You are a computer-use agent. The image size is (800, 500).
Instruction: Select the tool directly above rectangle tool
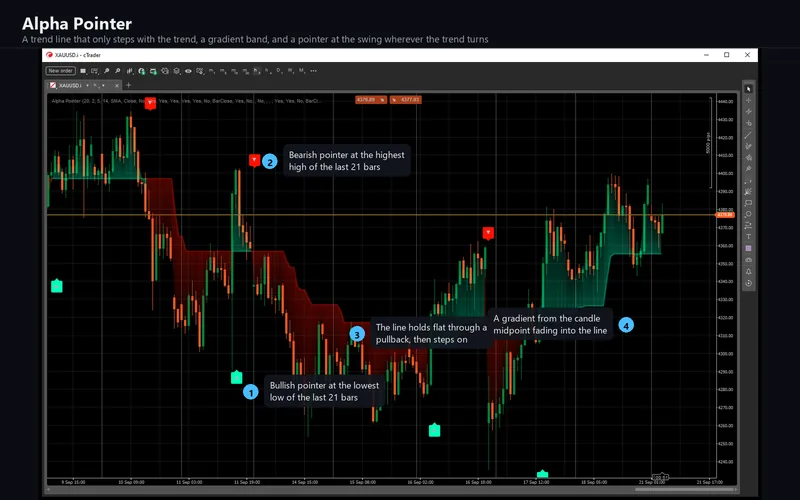coord(748,191)
